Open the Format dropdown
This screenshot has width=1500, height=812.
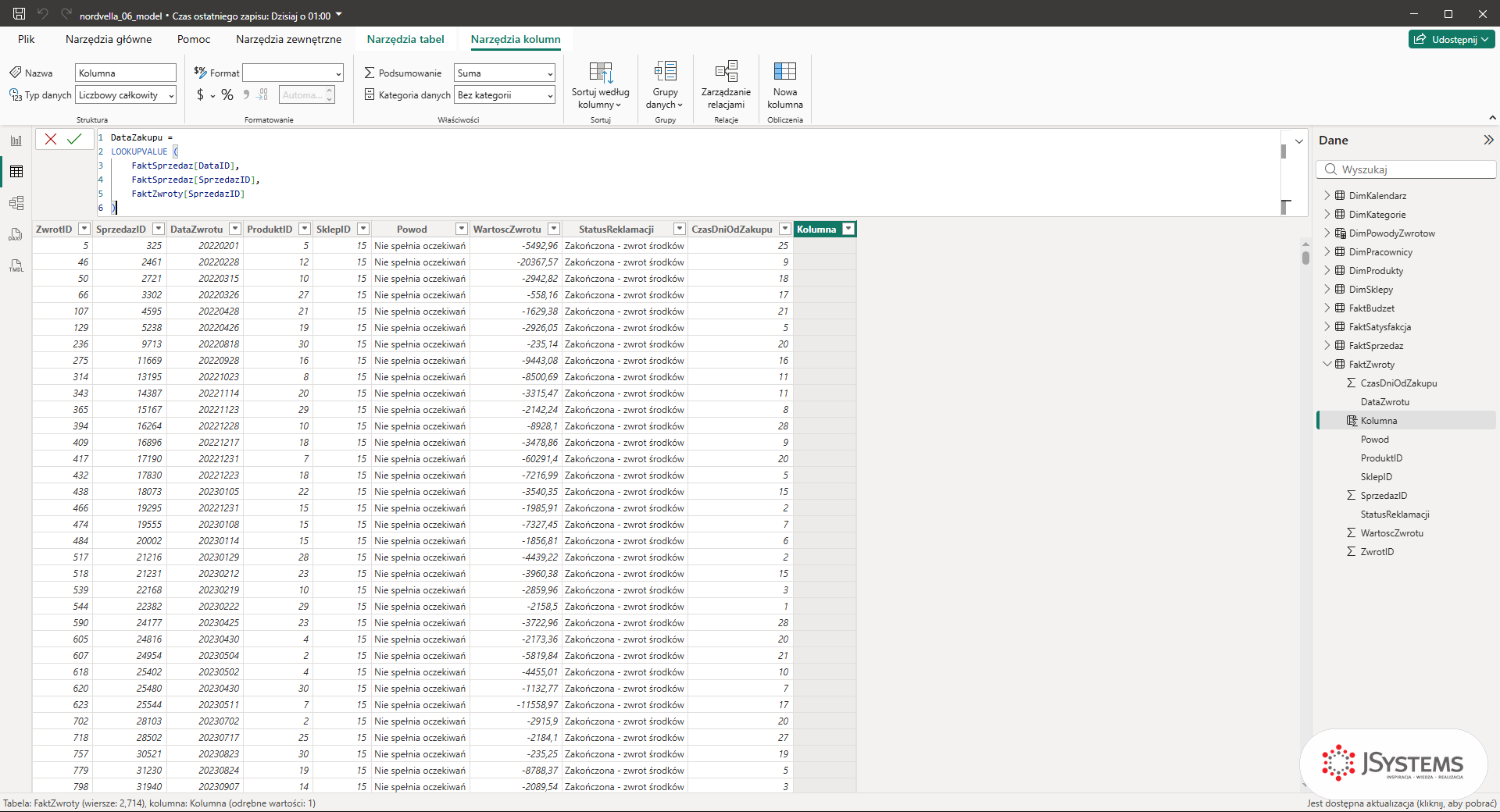pyautogui.click(x=293, y=73)
